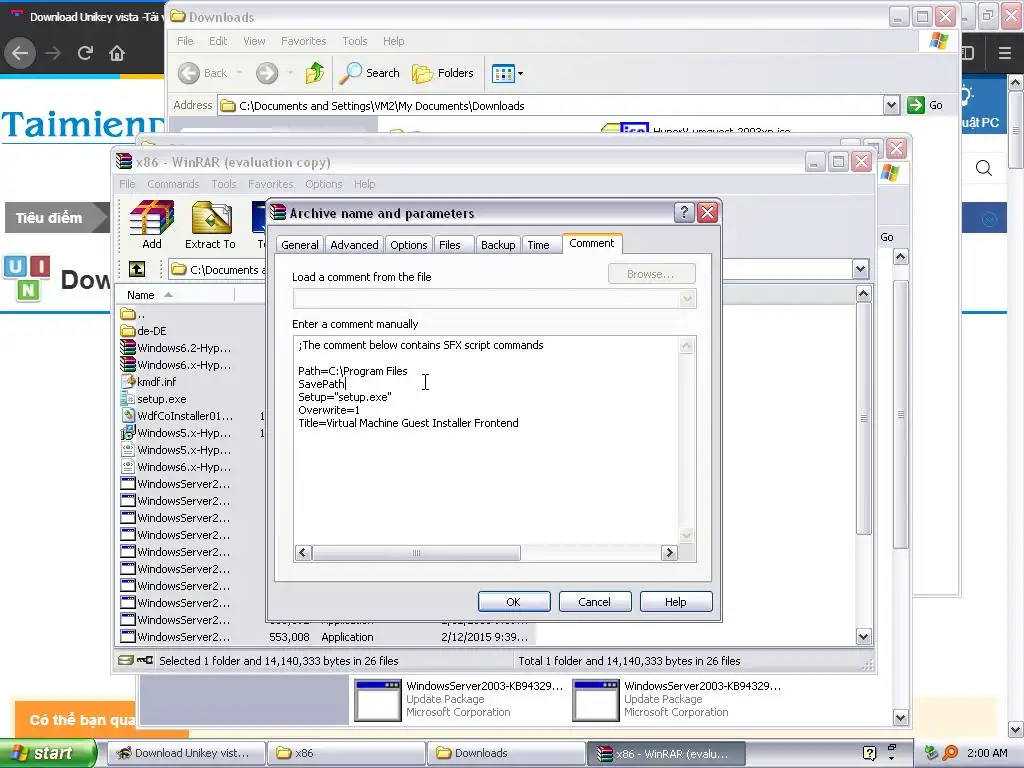Viewport: 1024px width, 768px height.
Task: Open Folders pane in Downloads window
Action: [x=443, y=73]
